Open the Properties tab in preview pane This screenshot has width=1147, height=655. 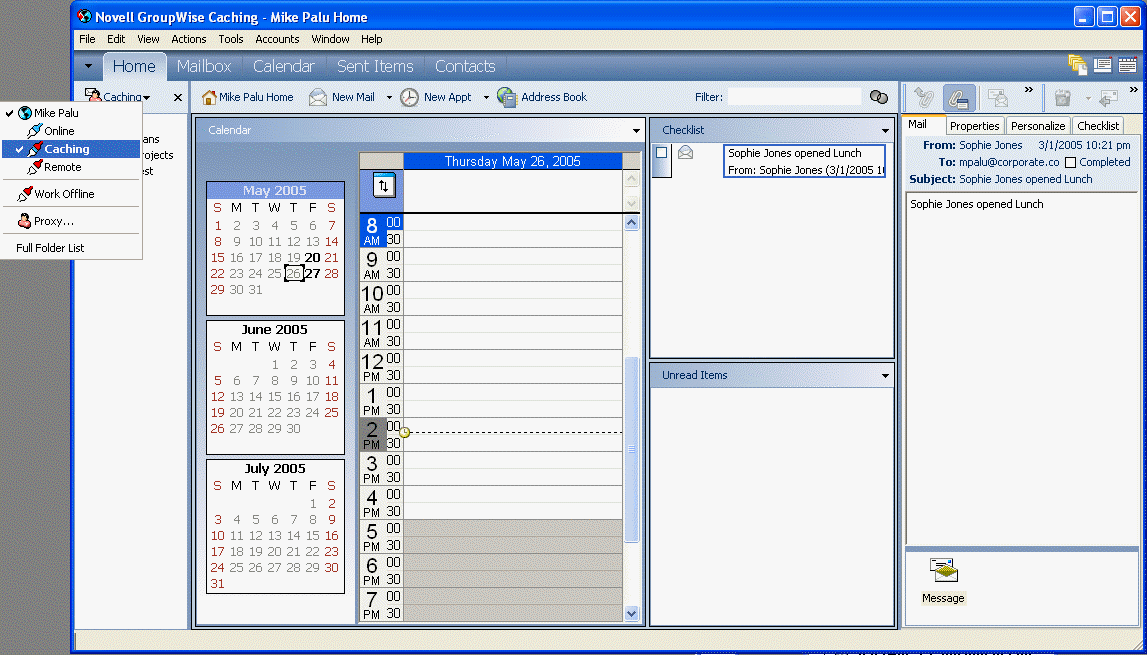tap(974, 126)
